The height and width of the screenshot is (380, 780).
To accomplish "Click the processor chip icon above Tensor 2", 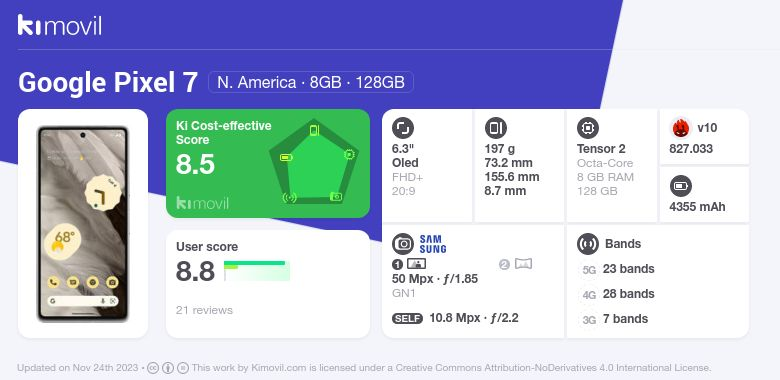I will click(x=588, y=128).
